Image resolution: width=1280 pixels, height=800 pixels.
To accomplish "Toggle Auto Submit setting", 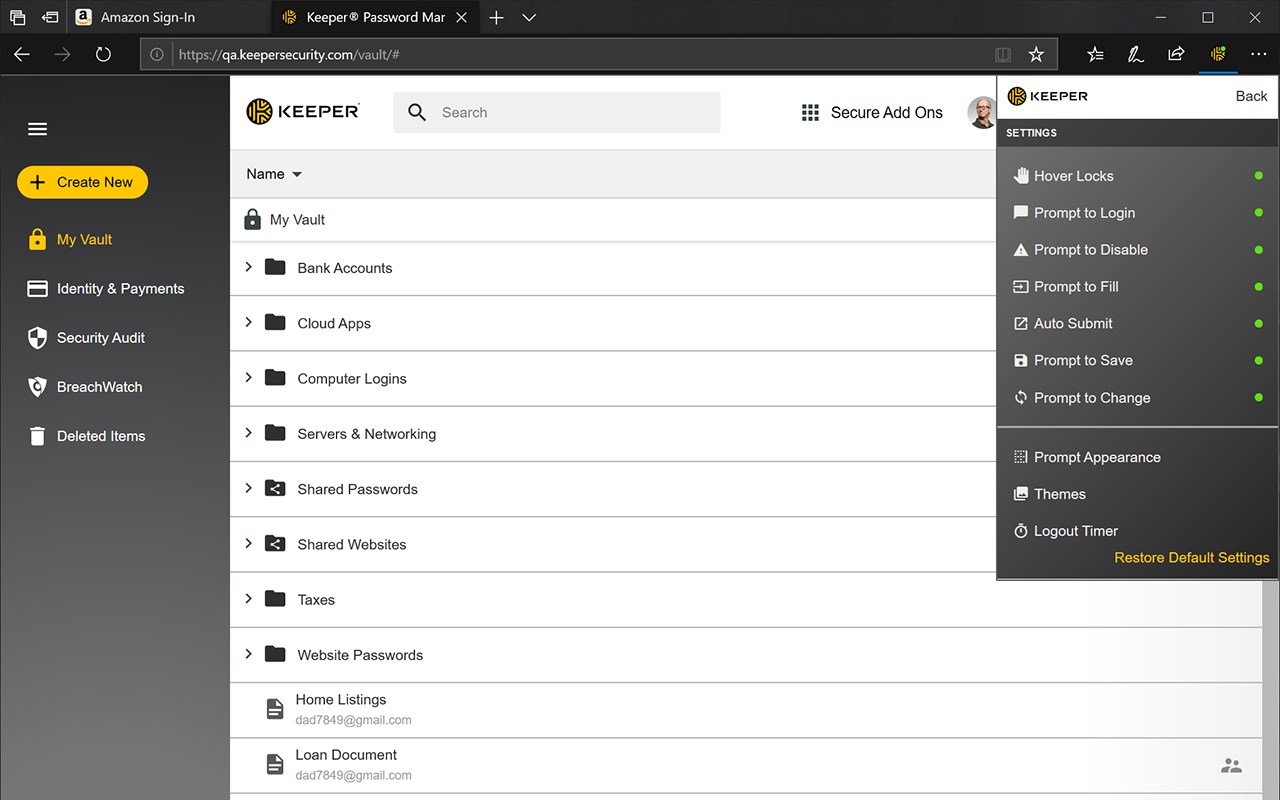I will point(1258,324).
